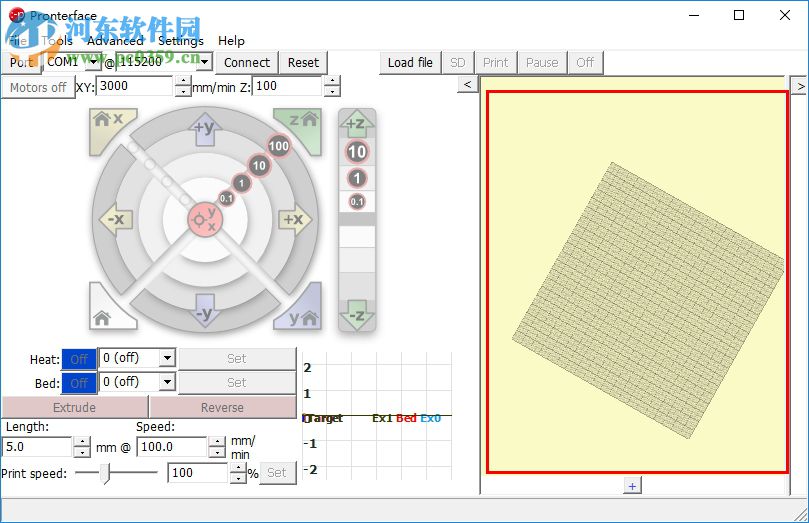Adjust the extrude Length spinner arrows
This screenshot has height=523, width=809.
click(x=82, y=447)
